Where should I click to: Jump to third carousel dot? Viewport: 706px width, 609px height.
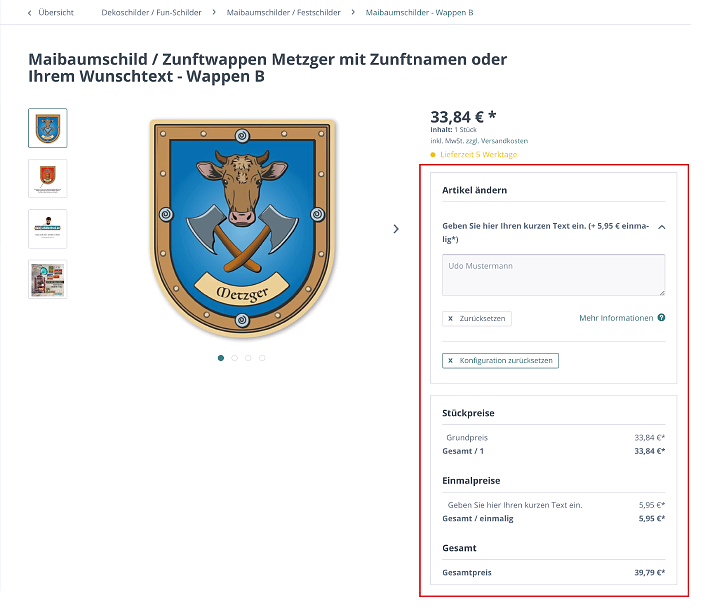249,357
